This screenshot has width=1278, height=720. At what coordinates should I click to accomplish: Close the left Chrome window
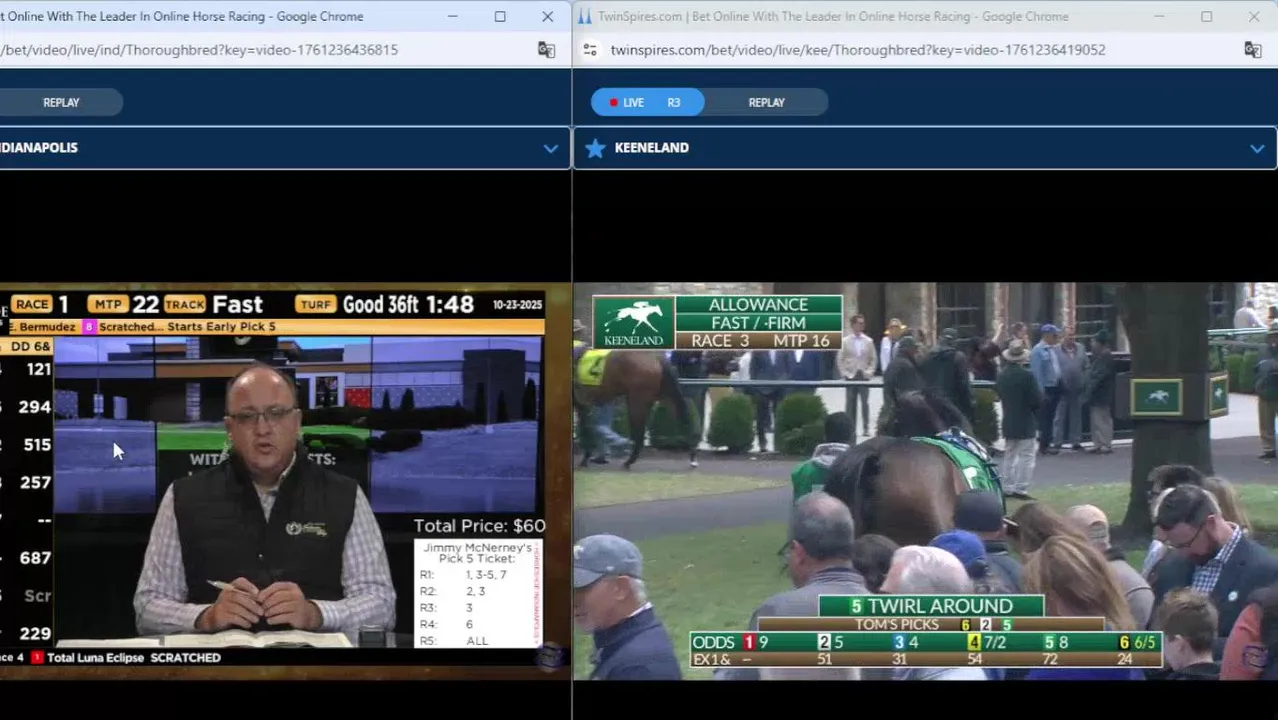coord(548,16)
